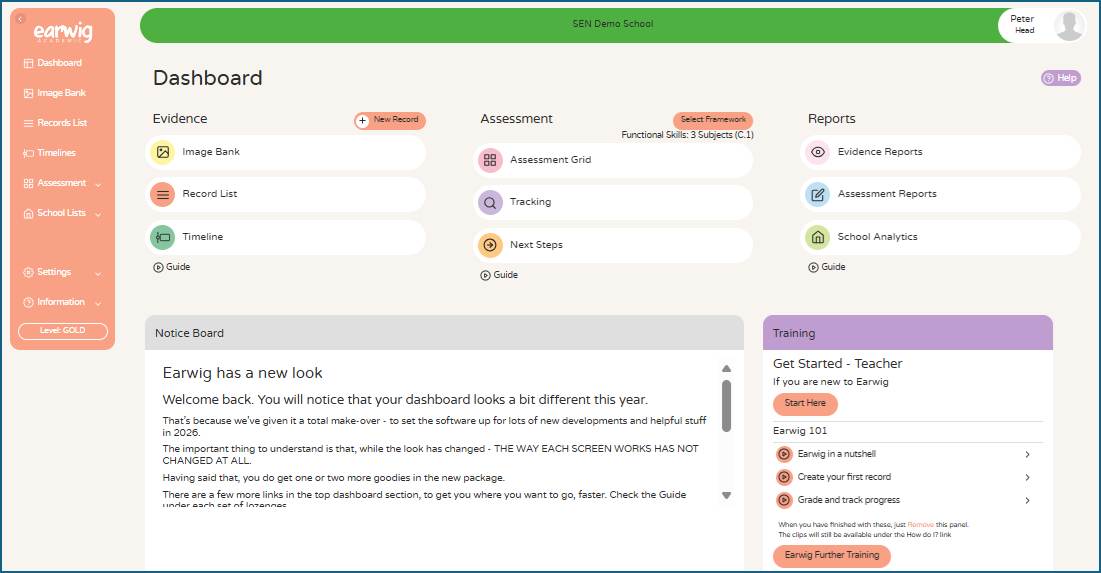Click the play icon beside Grade and track progress
The image size is (1101, 573).
784,500
